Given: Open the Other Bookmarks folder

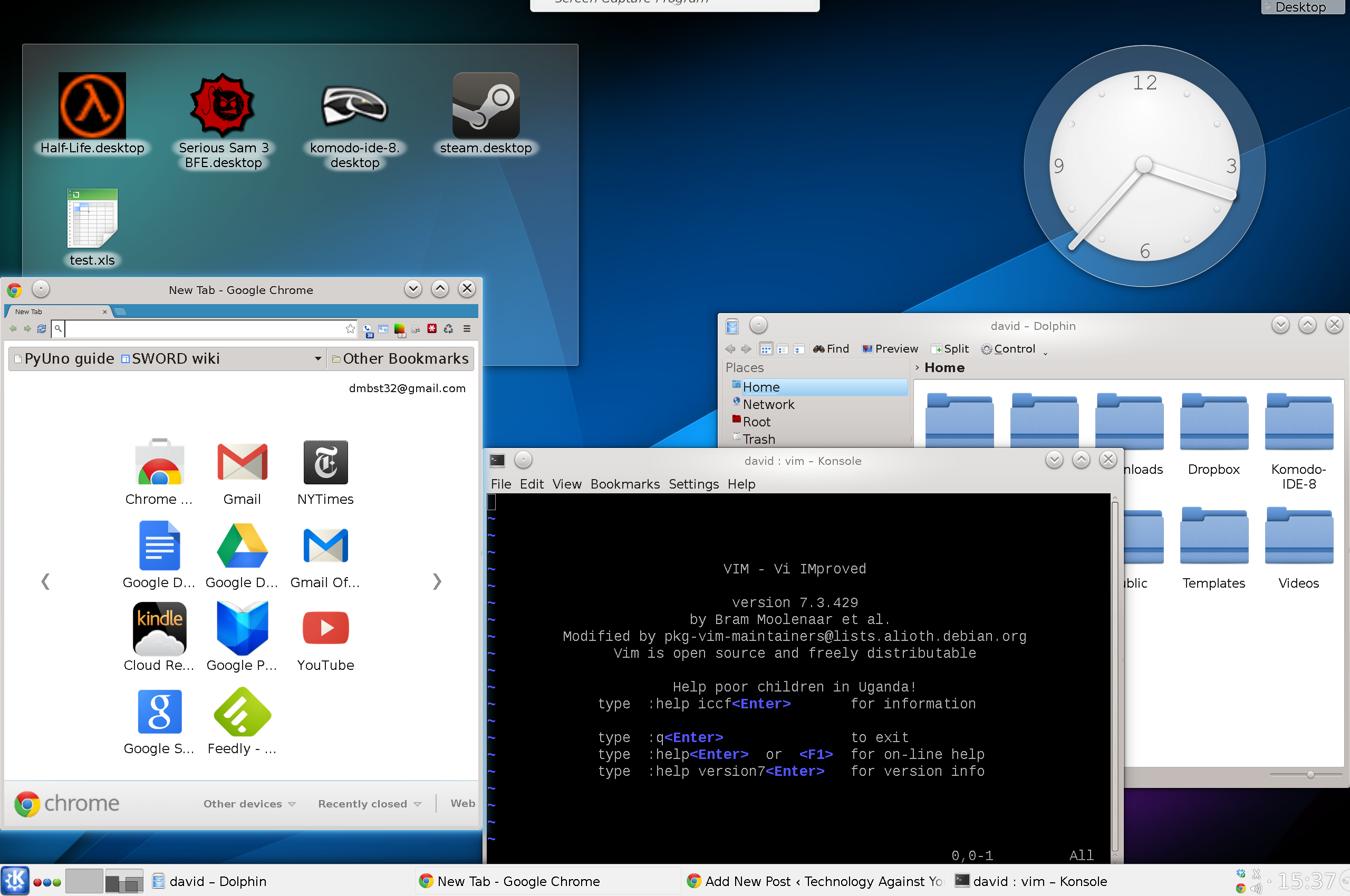Looking at the screenshot, I should [400, 359].
